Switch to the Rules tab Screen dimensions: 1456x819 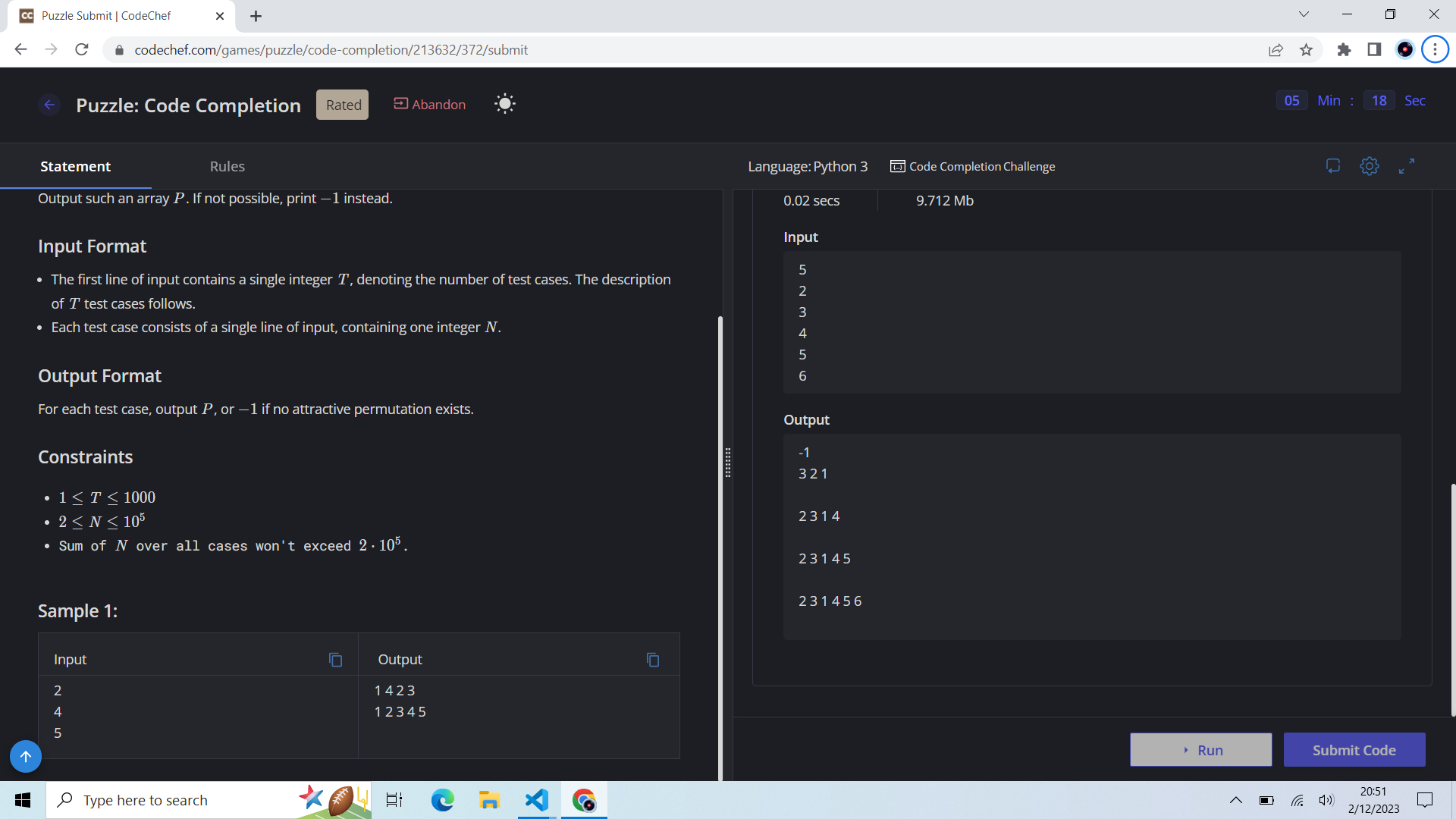point(227,166)
